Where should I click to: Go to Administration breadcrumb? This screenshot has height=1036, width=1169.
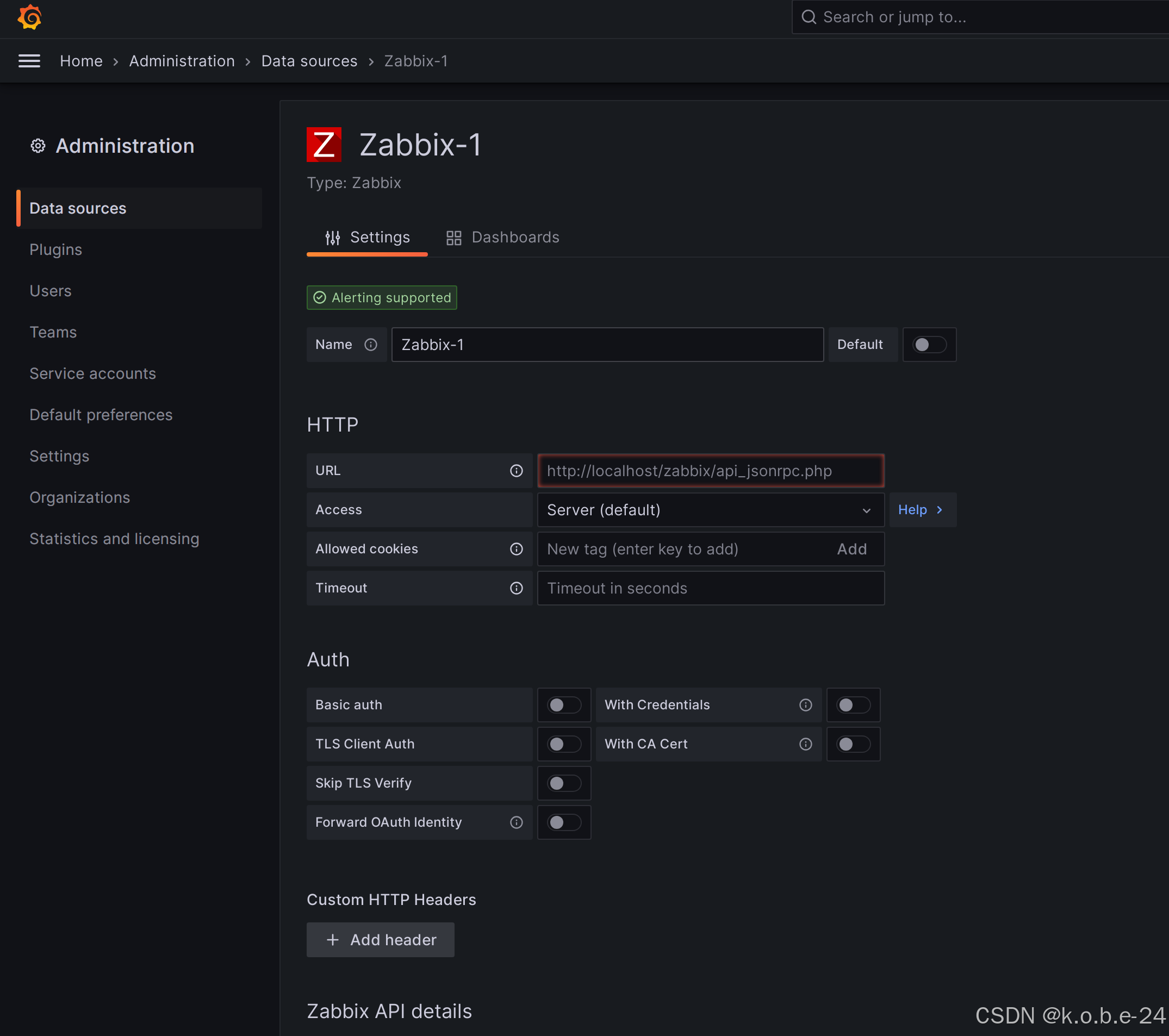182,61
